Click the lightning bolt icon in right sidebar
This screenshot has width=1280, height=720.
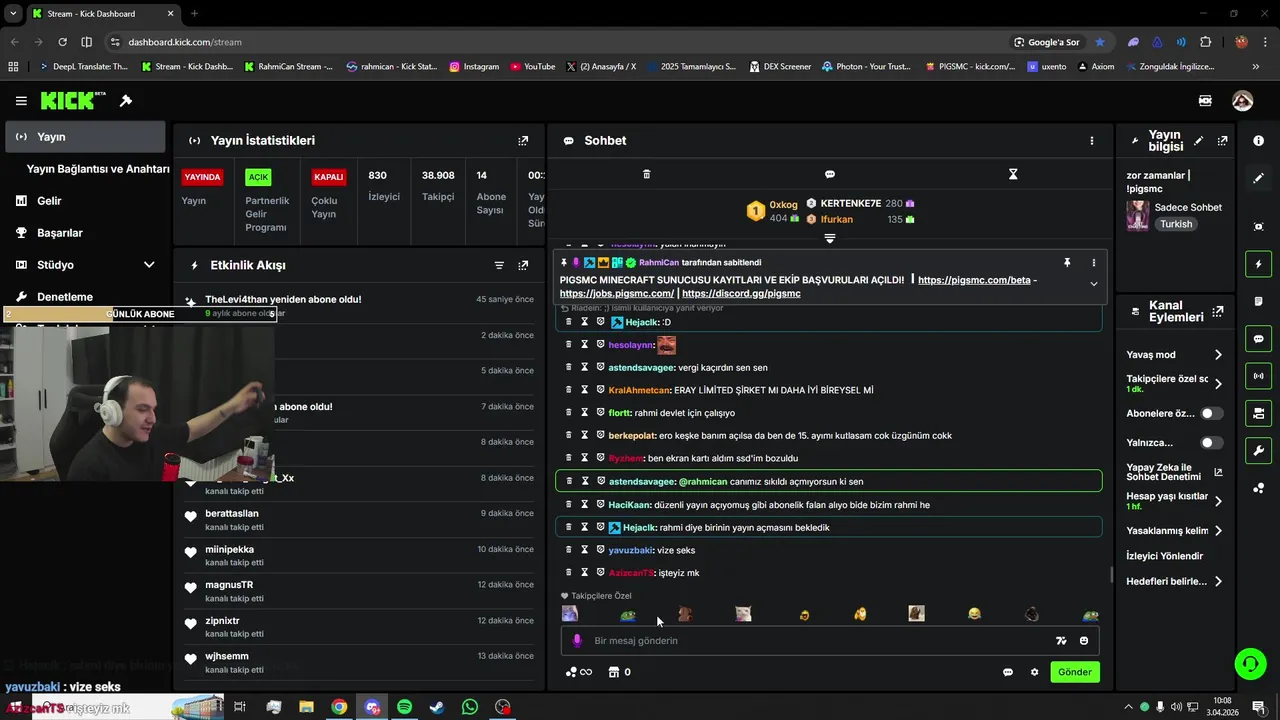(x=1258, y=264)
